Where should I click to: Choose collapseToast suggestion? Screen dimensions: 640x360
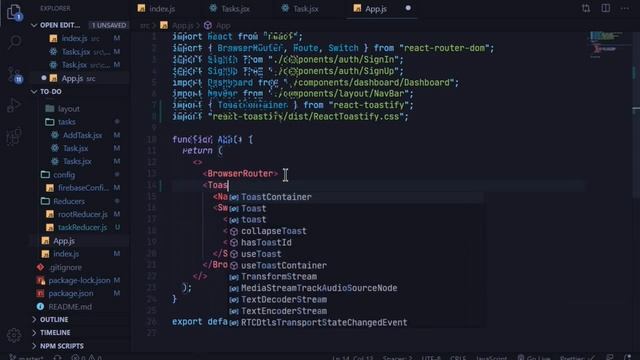[356, 231]
